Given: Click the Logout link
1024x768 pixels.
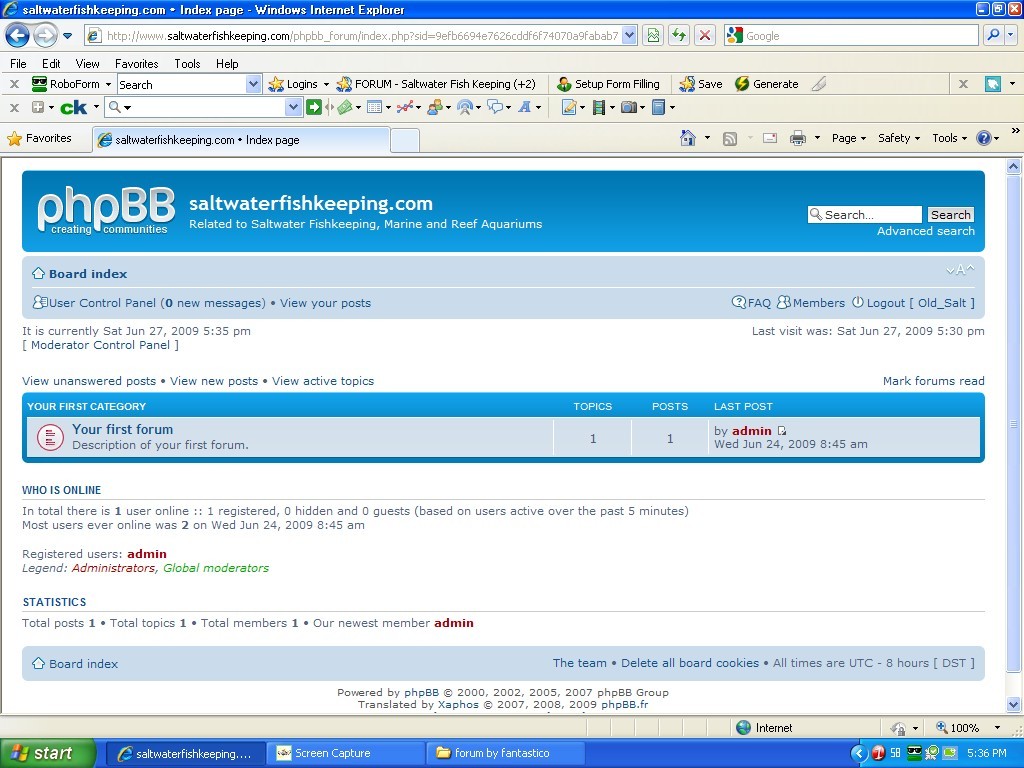Looking at the screenshot, I should click(x=885, y=303).
